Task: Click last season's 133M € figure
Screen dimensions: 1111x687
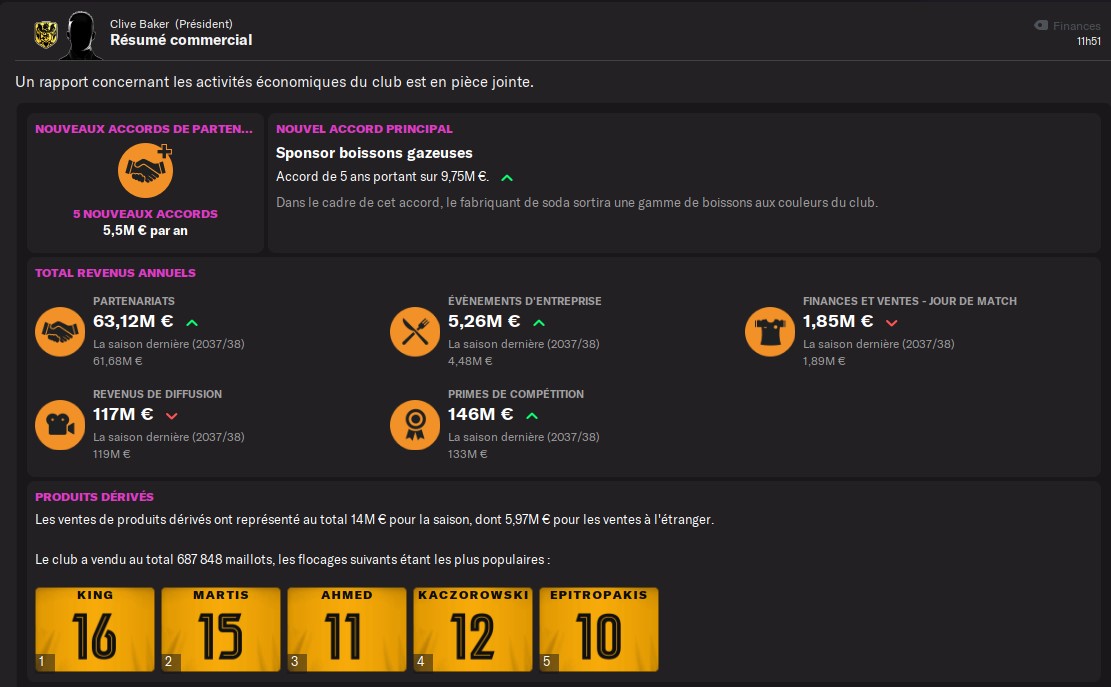Action: tap(468, 455)
